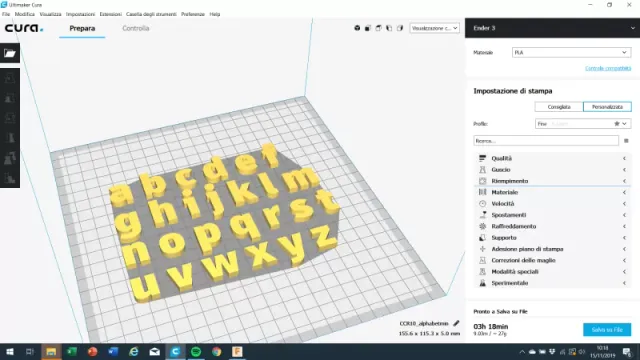Viewport: 640px width, 360px height.
Task: Select the Support Blocker tool
Action: coord(10,178)
